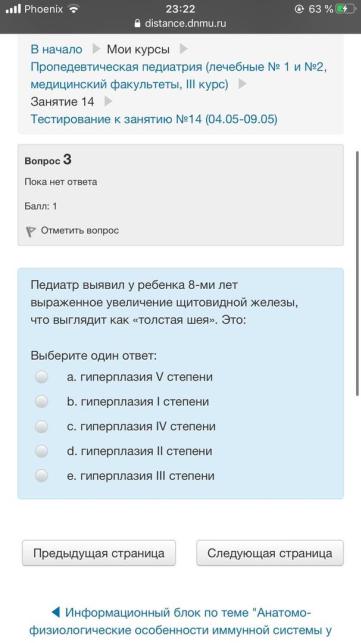The height and width of the screenshot is (643, 361).
Task: Go to Предыдущая страница
Action: 99,553
